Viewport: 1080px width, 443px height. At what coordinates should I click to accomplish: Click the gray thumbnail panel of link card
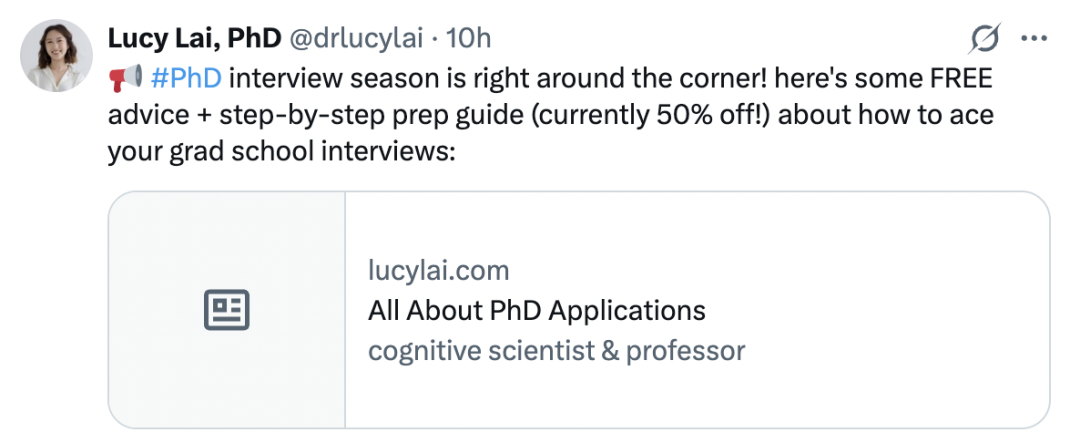tap(227, 310)
